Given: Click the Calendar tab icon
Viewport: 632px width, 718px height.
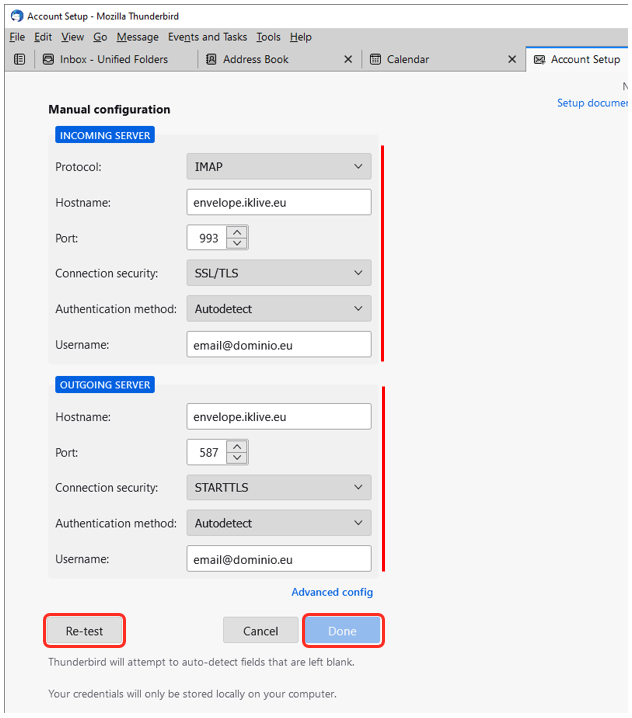Looking at the screenshot, I should click(x=376, y=59).
